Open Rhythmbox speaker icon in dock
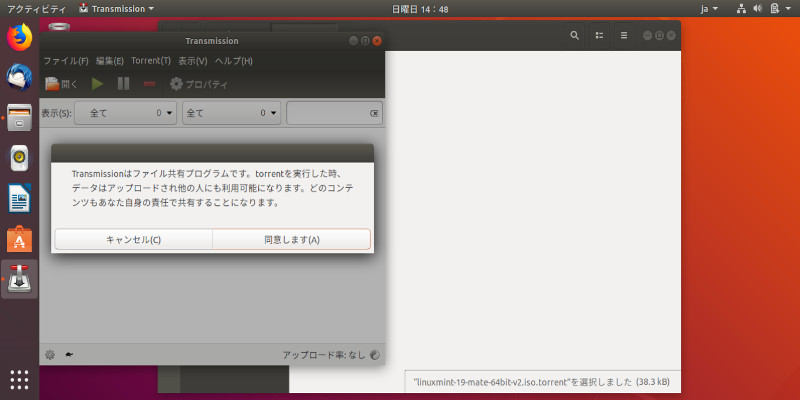This screenshot has width=800, height=400. [19, 158]
